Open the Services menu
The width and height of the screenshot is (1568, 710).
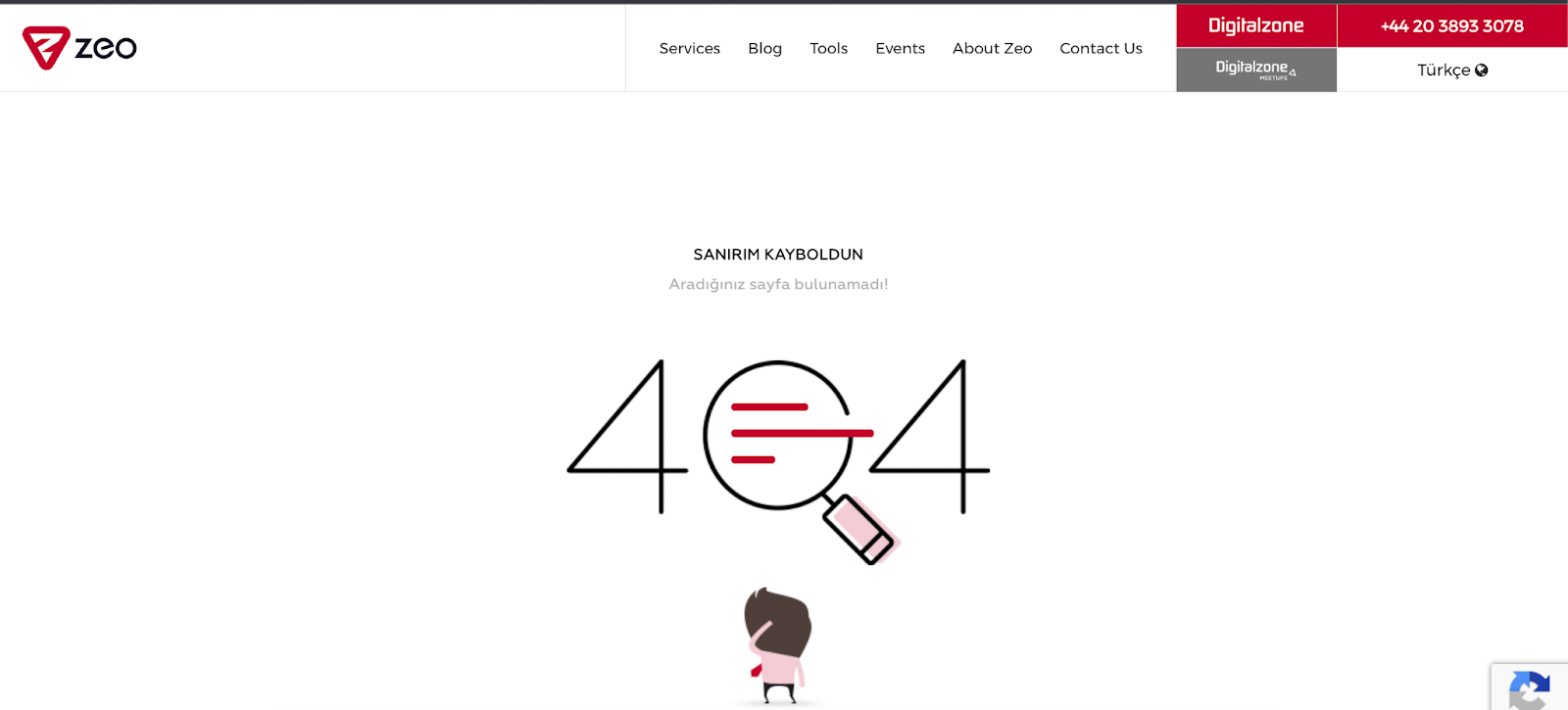[689, 48]
